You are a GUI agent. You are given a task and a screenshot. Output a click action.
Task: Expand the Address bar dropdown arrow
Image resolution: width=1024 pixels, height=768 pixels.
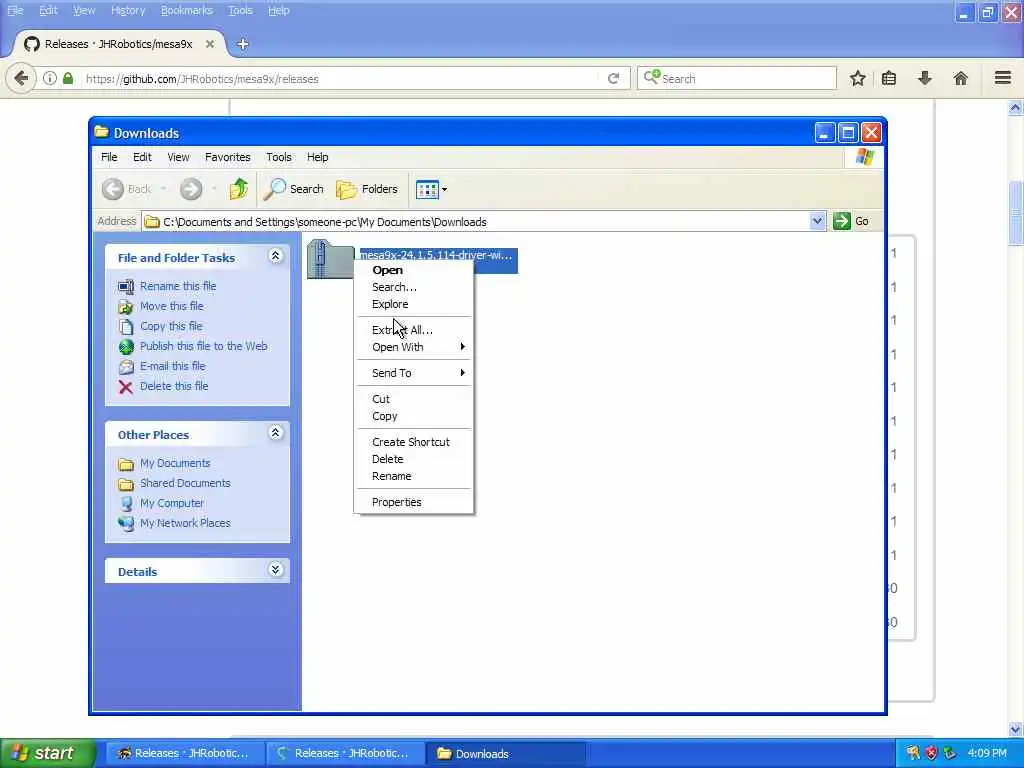[x=816, y=221]
